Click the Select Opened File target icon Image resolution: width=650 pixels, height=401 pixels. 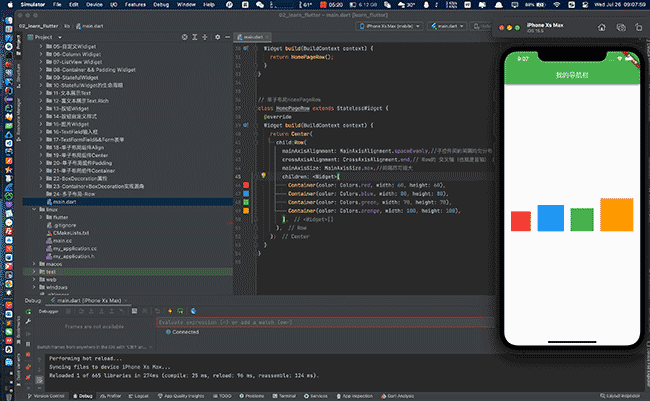[184, 37]
